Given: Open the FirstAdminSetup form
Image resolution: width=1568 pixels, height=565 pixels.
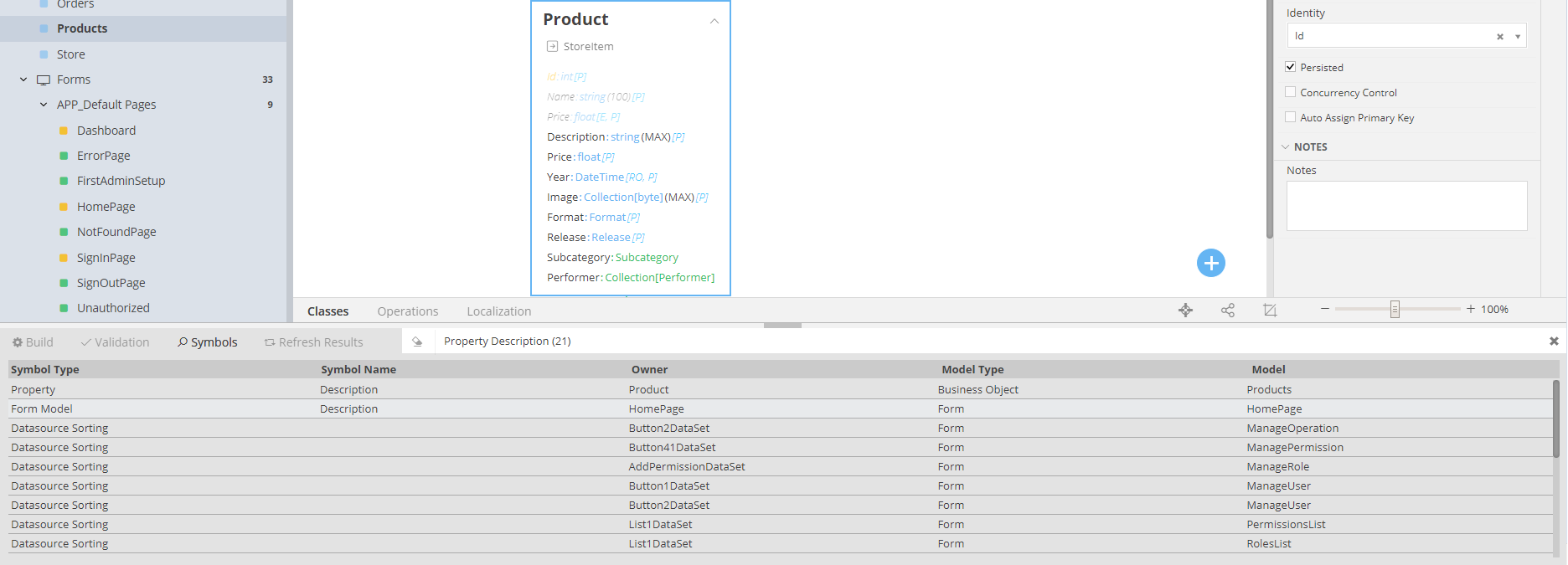Looking at the screenshot, I should point(121,181).
